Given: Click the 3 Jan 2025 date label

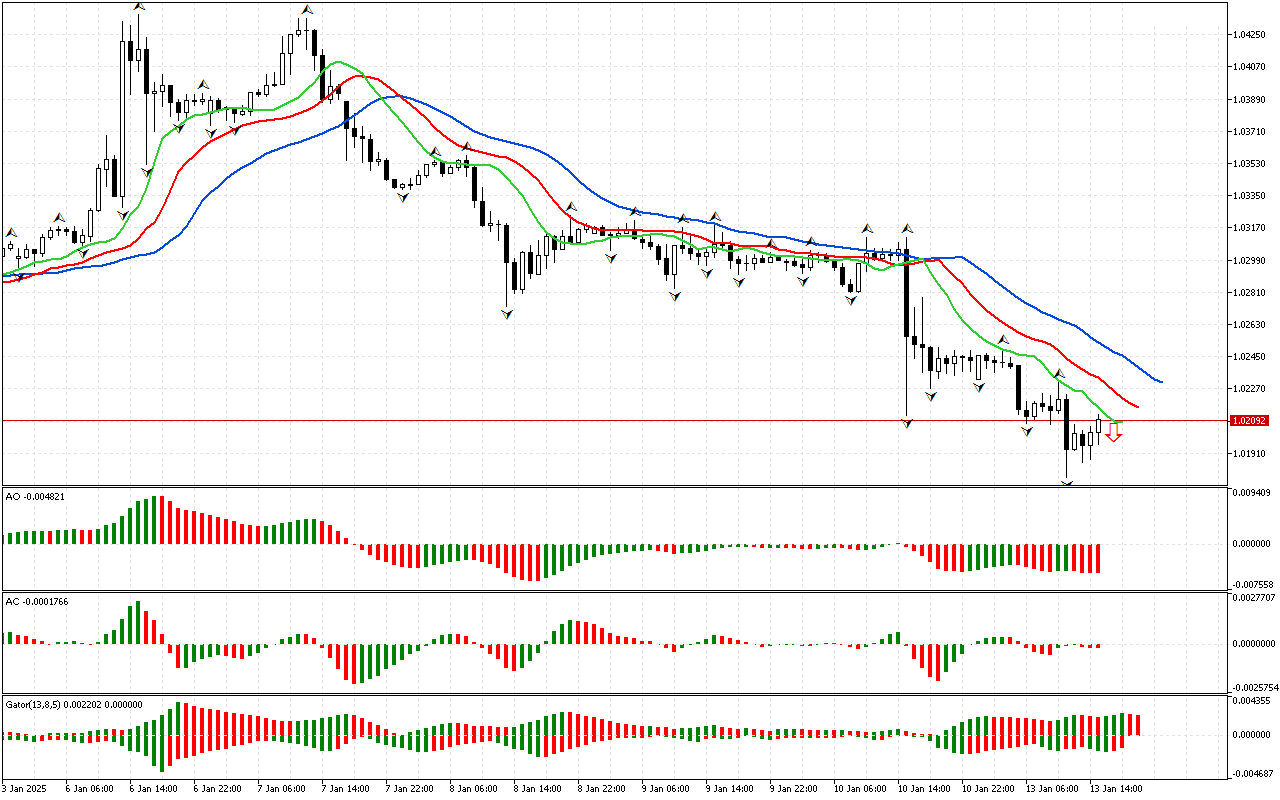Looking at the screenshot, I should [26, 788].
